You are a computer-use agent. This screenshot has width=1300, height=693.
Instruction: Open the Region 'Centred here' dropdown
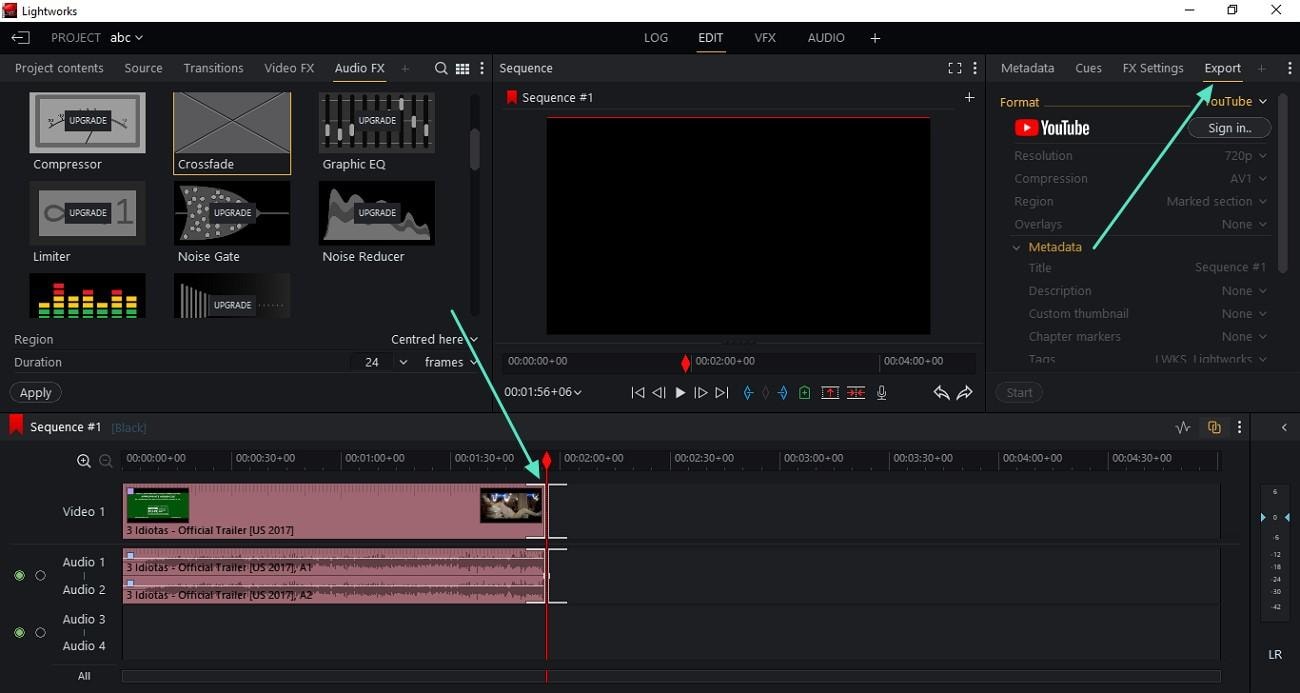pyautogui.click(x=434, y=339)
